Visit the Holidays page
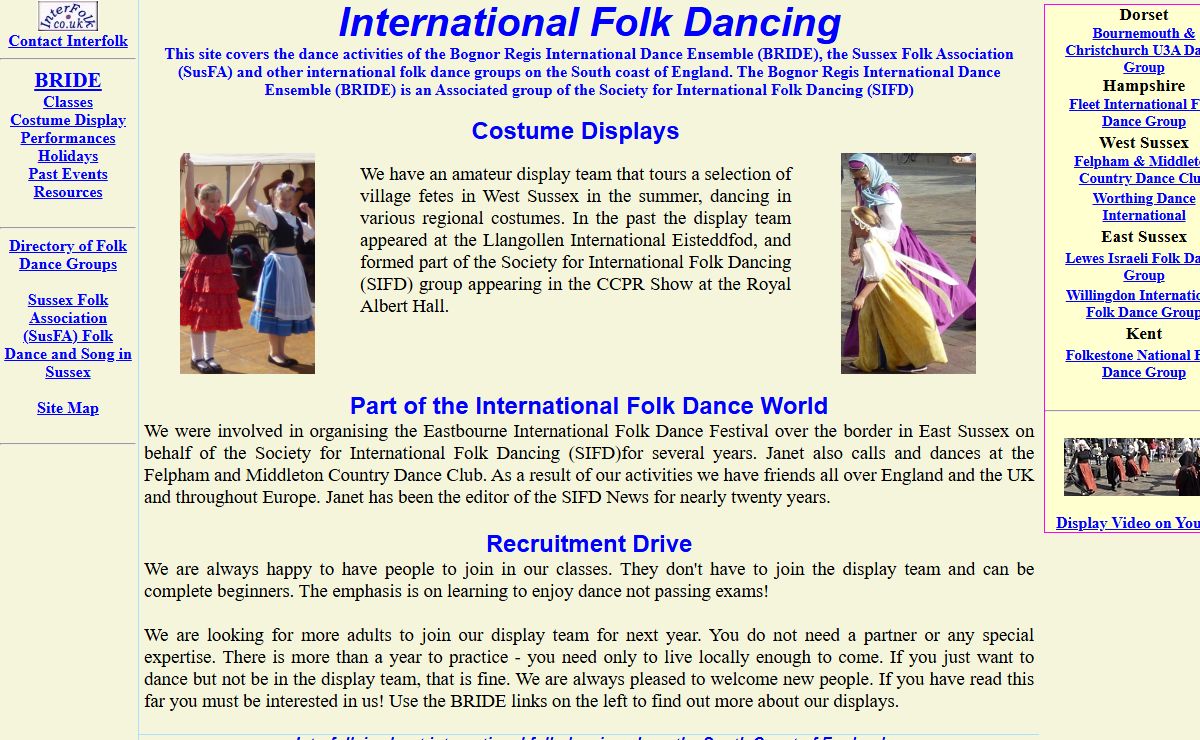1200x740 pixels. 68,156
